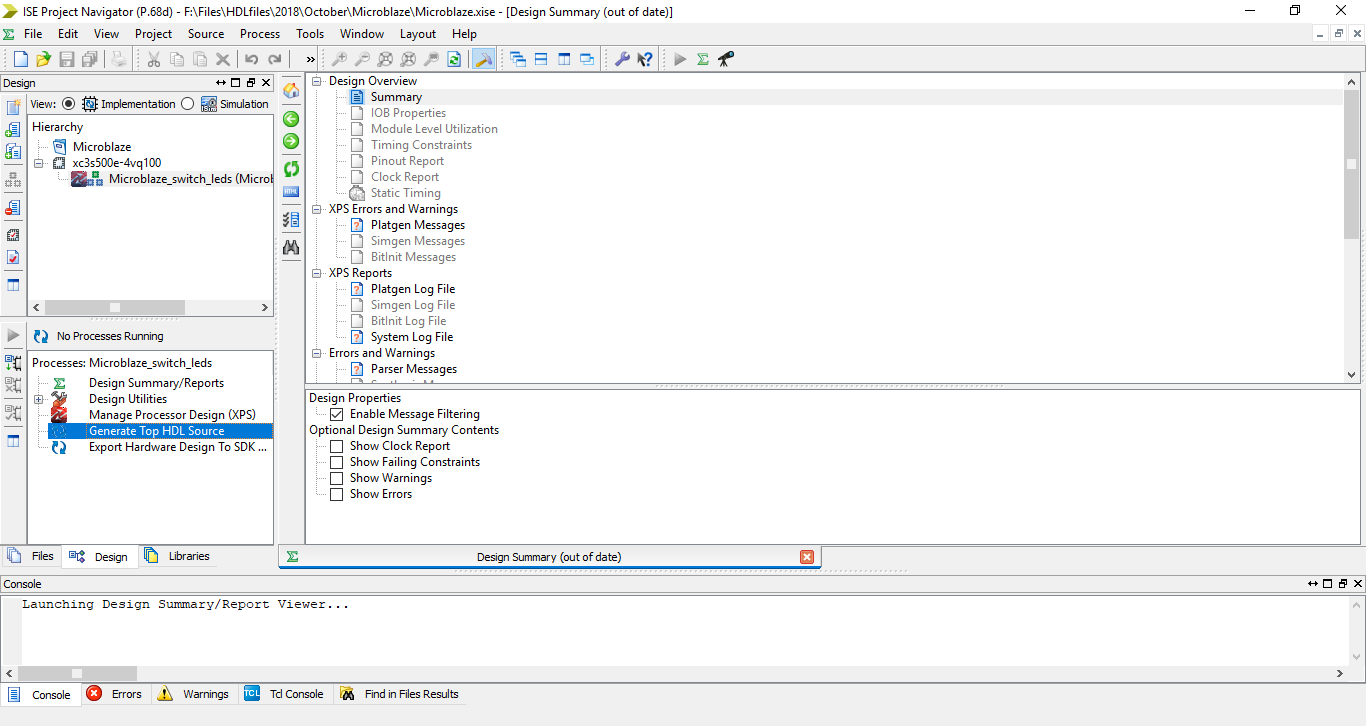Open Find in Files Results tab

400,694
